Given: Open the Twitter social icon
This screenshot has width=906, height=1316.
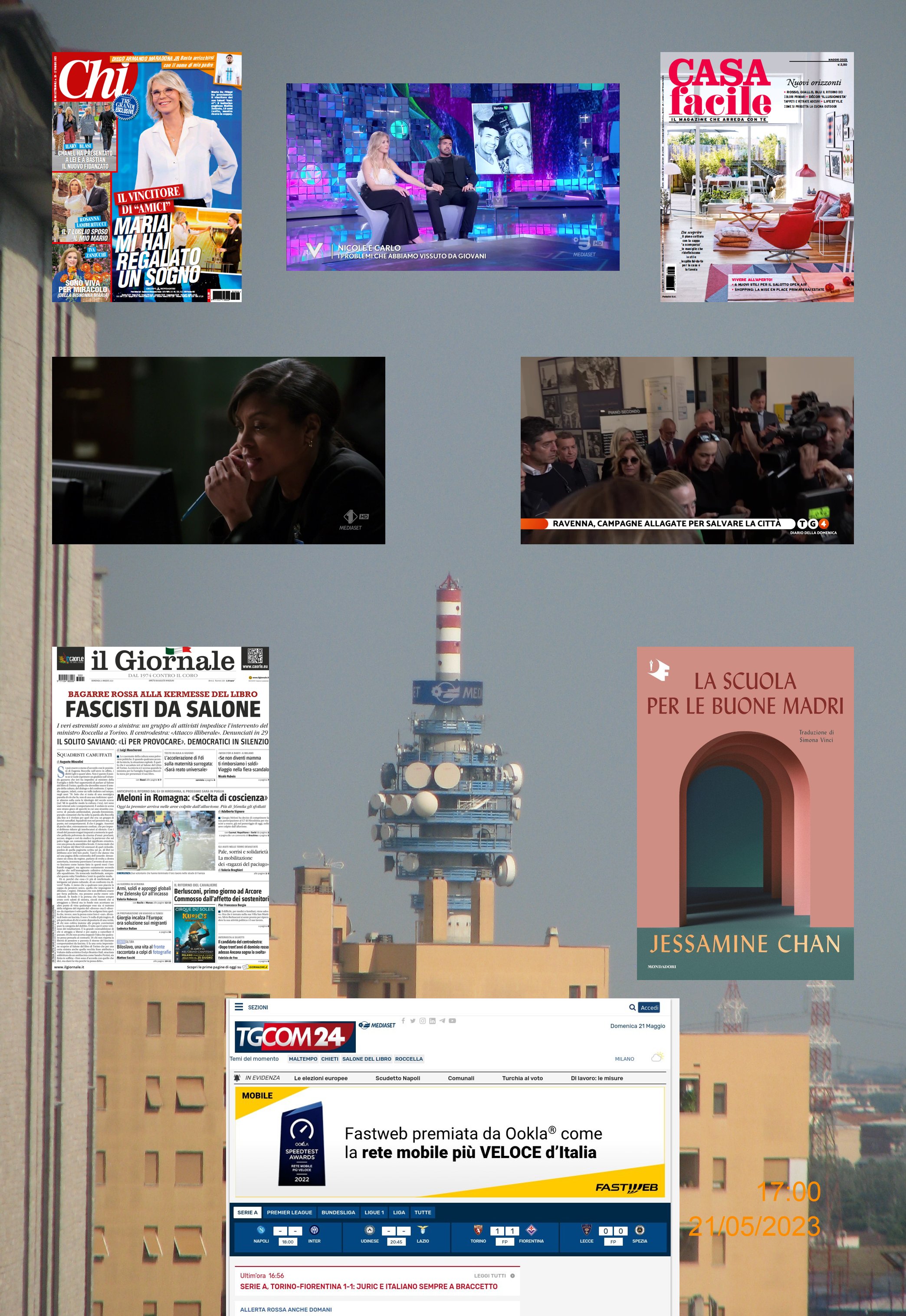Looking at the screenshot, I should point(413,1021).
